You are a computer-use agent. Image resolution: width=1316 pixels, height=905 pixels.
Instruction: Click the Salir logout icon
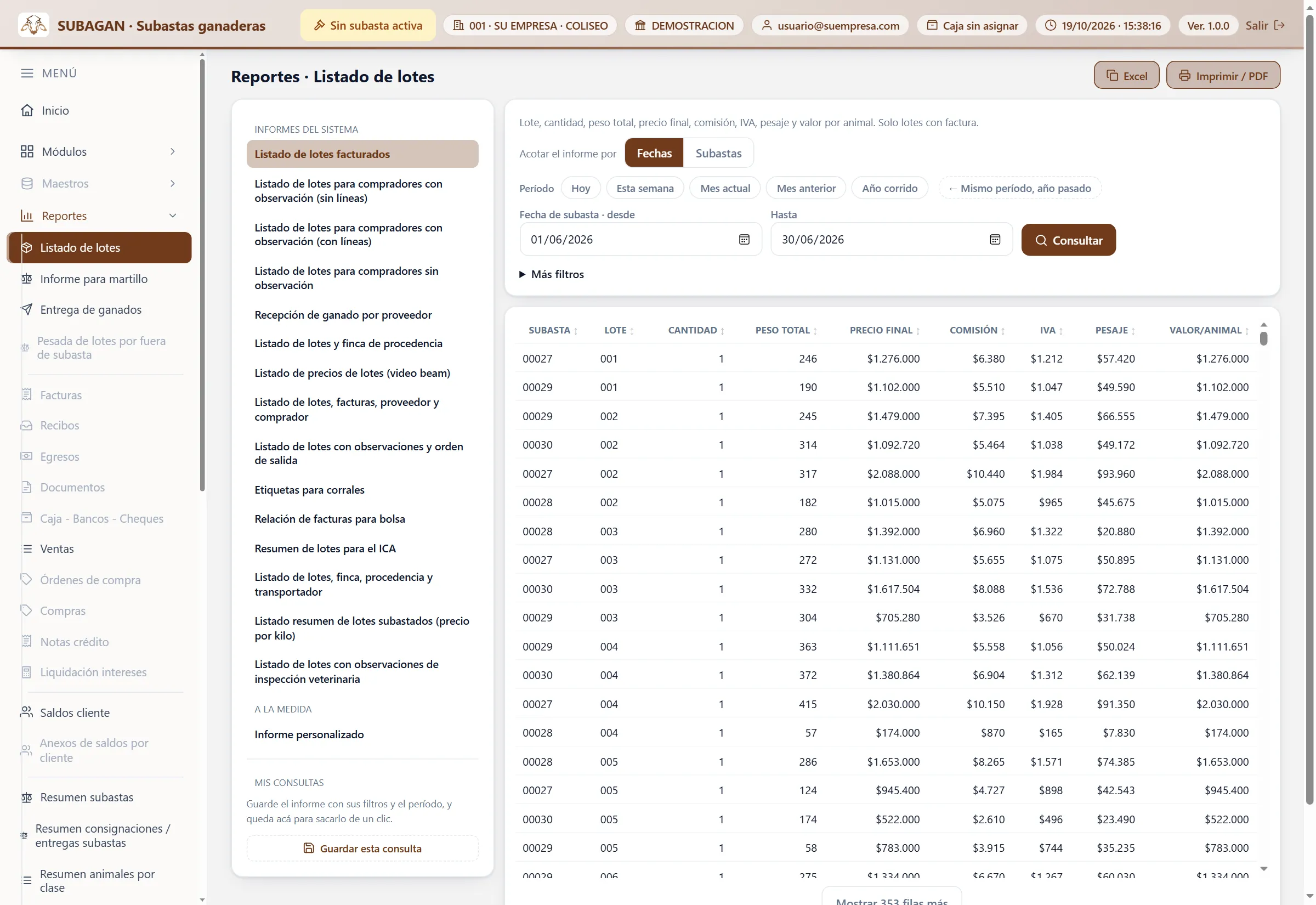[1279, 25]
